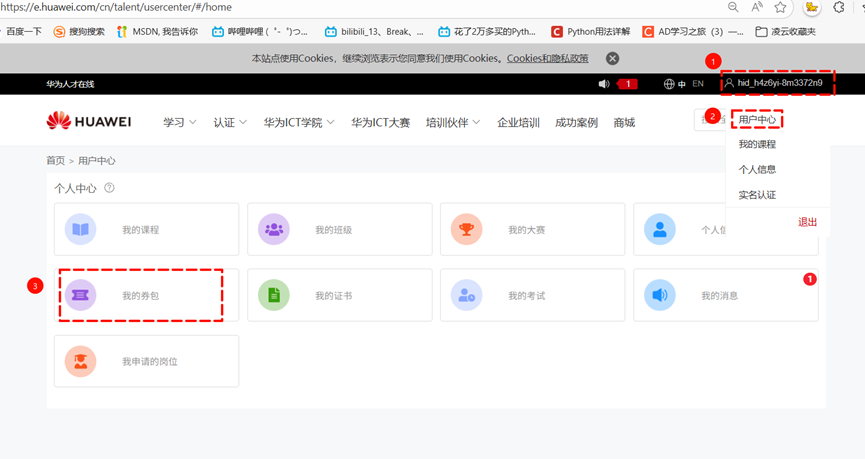Open the 哔哩哔哩 bookmark
865x459 pixels.
(260, 31)
